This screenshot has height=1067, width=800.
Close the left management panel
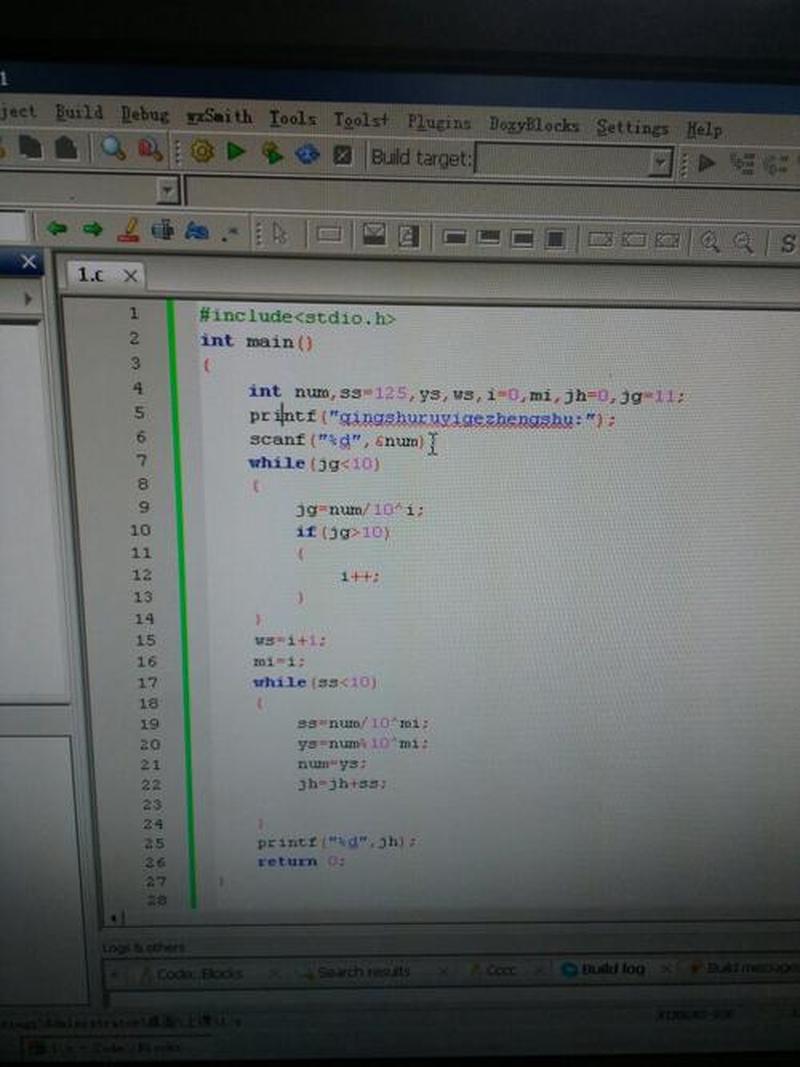(29, 261)
